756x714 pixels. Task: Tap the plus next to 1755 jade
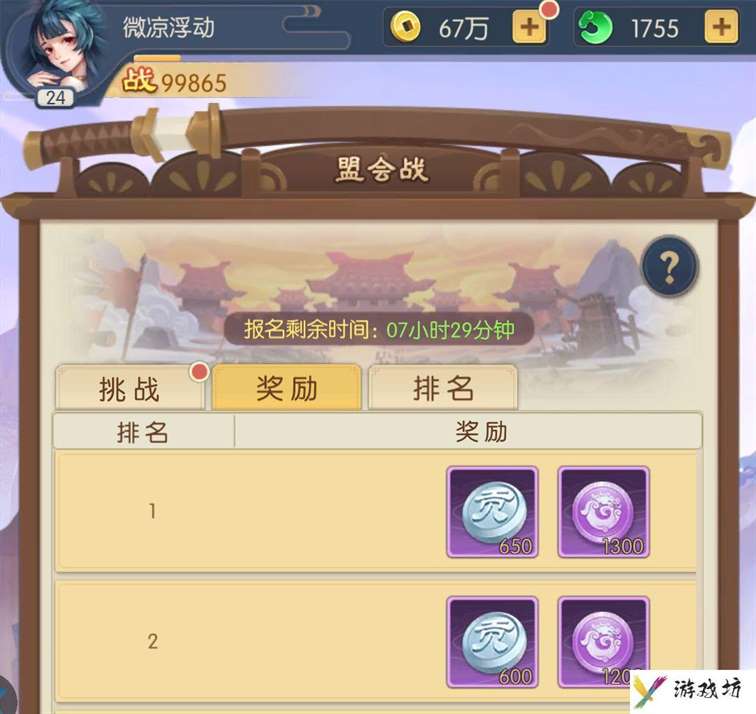721,27
